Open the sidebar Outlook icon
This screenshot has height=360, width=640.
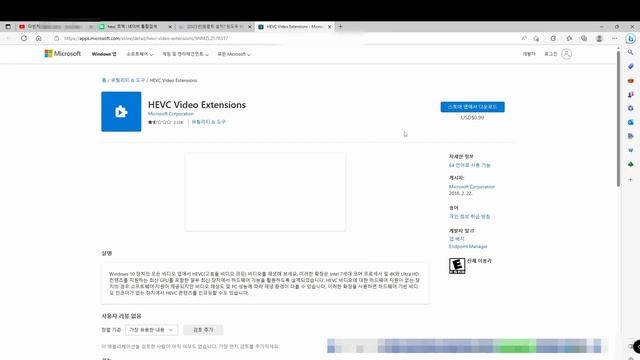coord(631,122)
